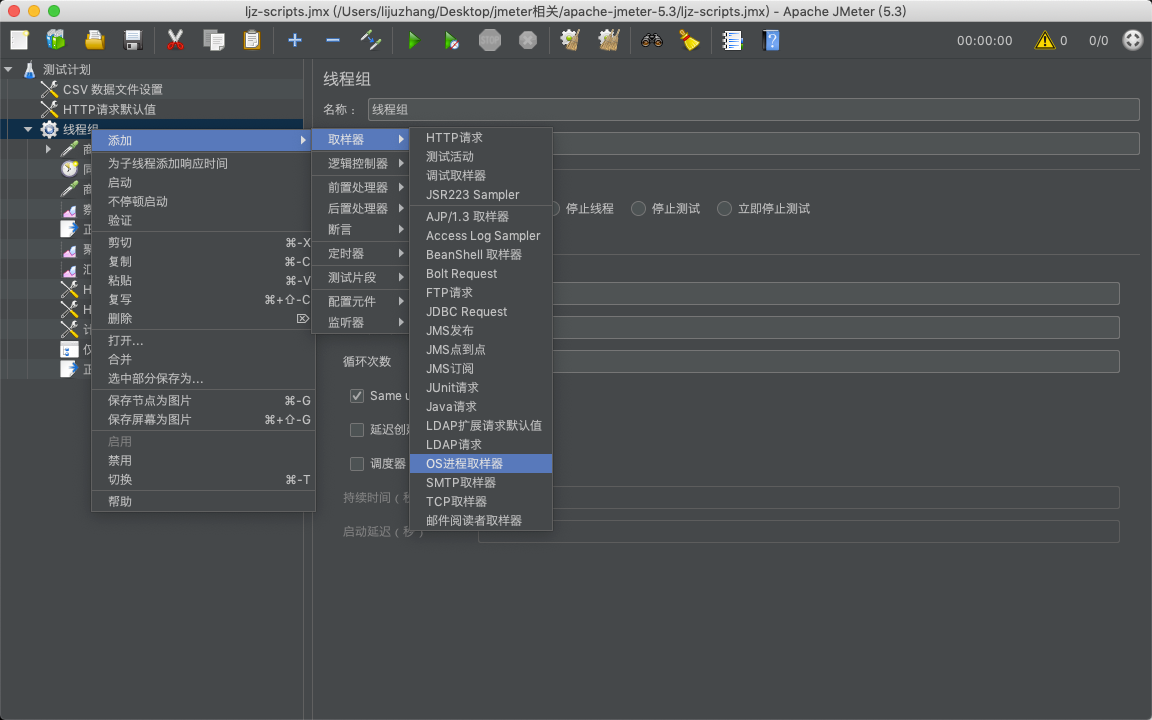
Task: Select the 测试计划 root node
Action: pyautogui.click(x=66, y=70)
